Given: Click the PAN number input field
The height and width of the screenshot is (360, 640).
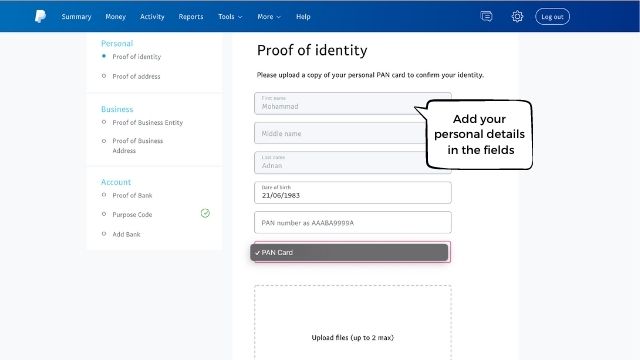Looking at the screenshot, I should 353,222.
